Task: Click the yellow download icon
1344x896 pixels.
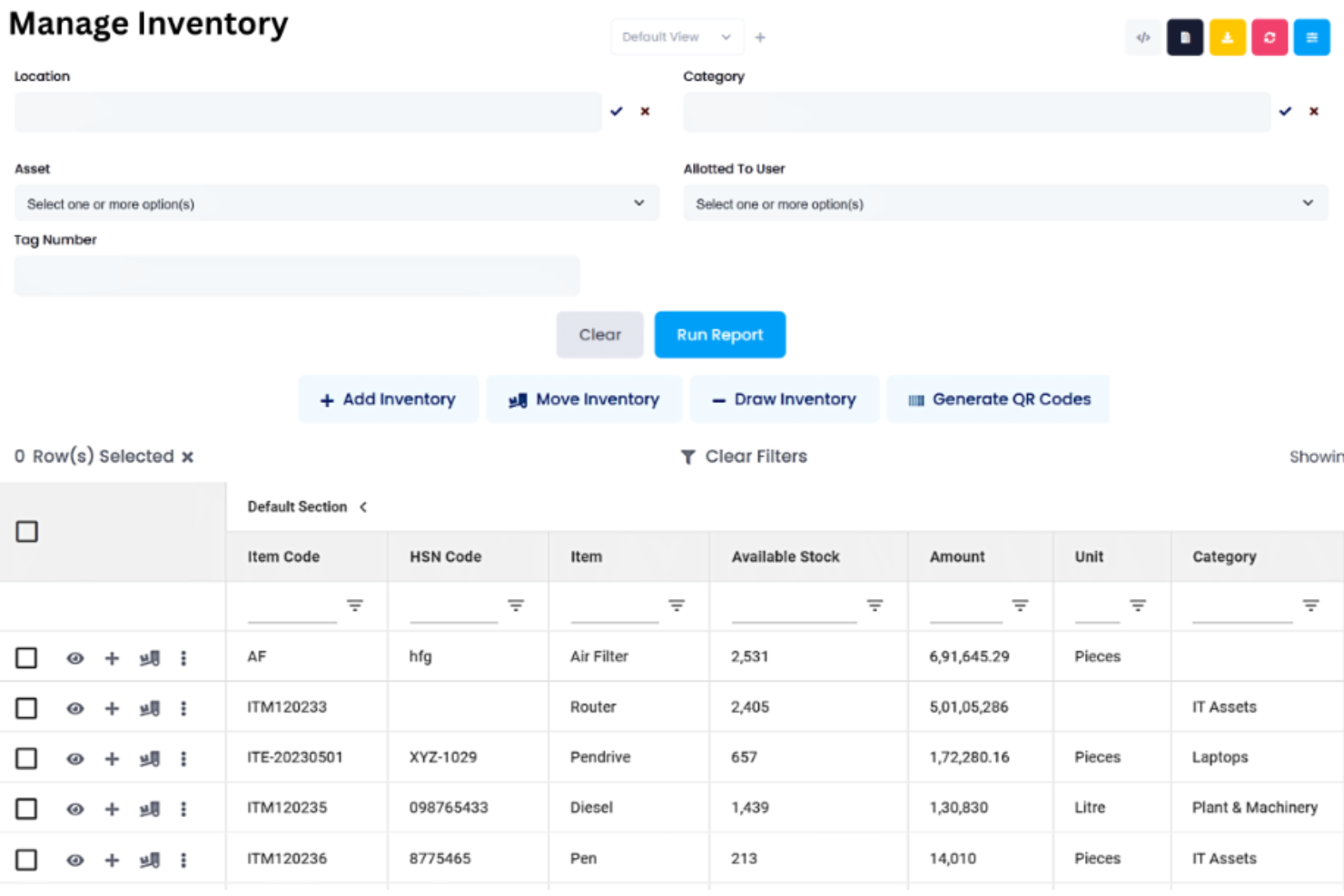Action: click(1227, 37)
